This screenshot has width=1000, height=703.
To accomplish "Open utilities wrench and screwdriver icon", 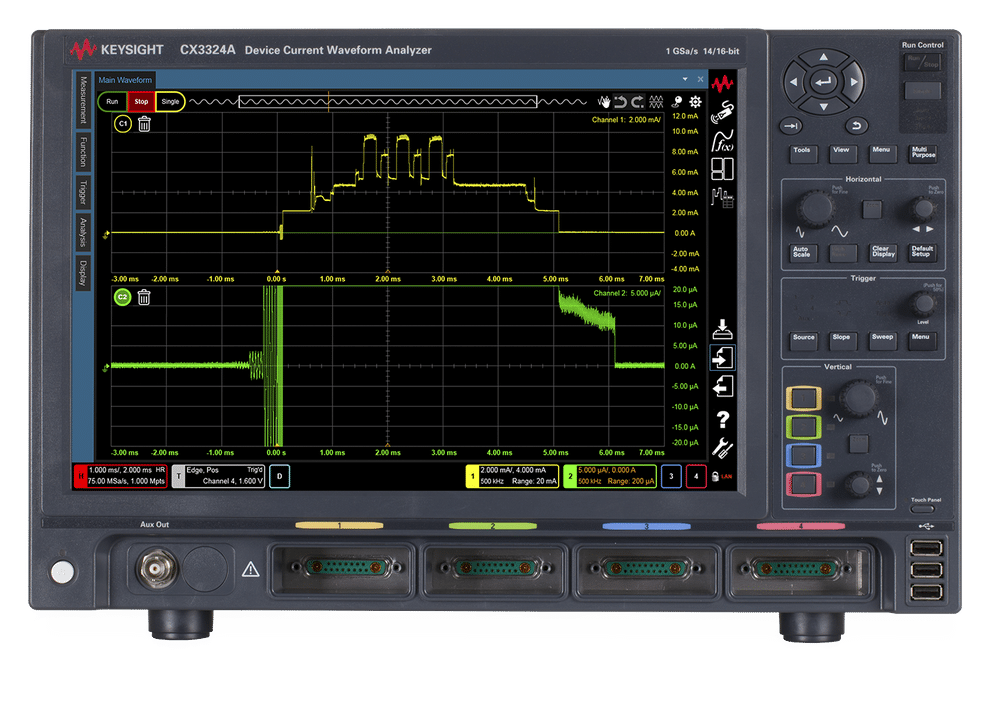I will (x=723, y=448).
